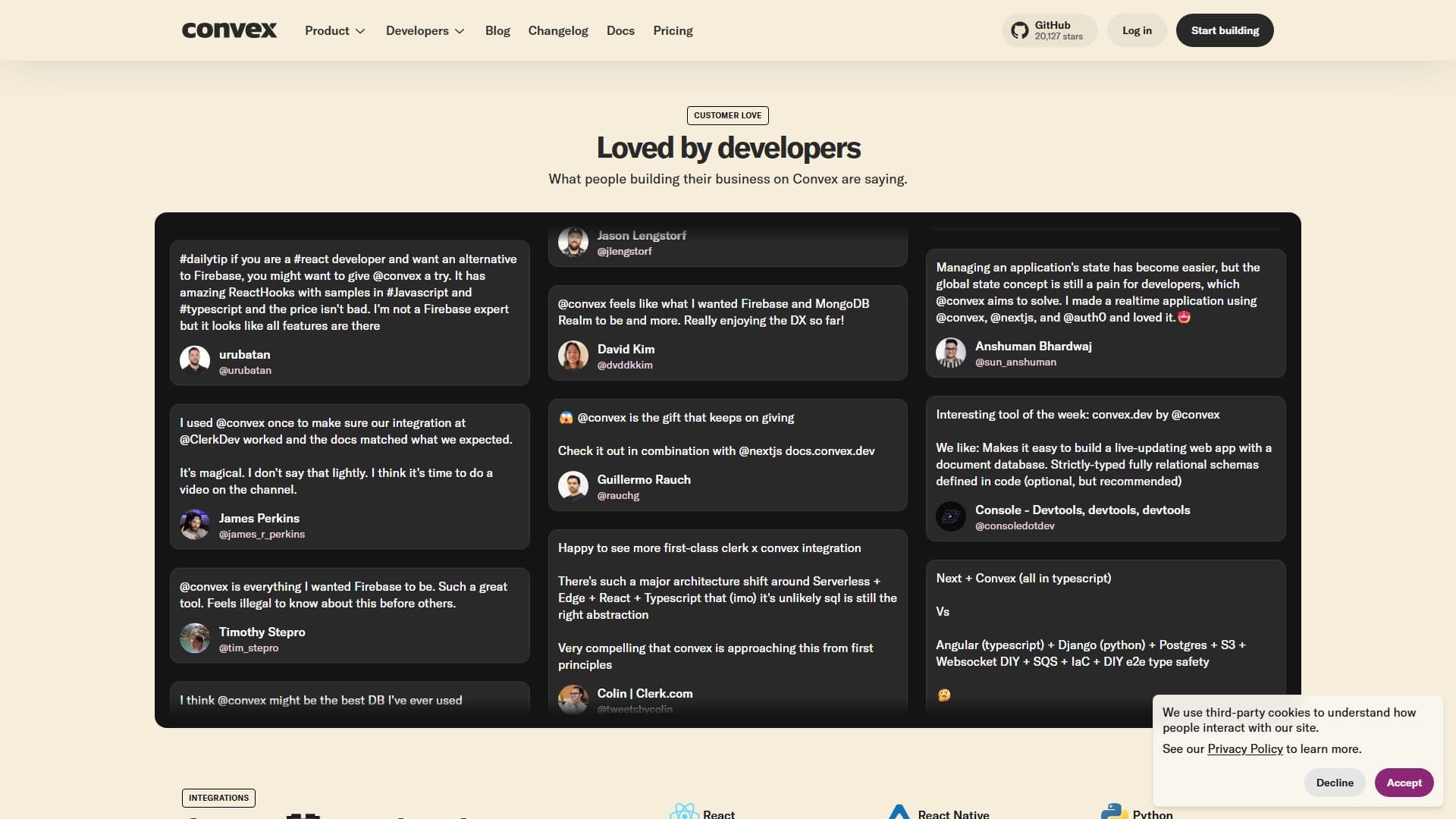Click the Colin Clerk.com avatar
Image resolution: width=1456 pixels, height=819 pixels.
[573, 700]
